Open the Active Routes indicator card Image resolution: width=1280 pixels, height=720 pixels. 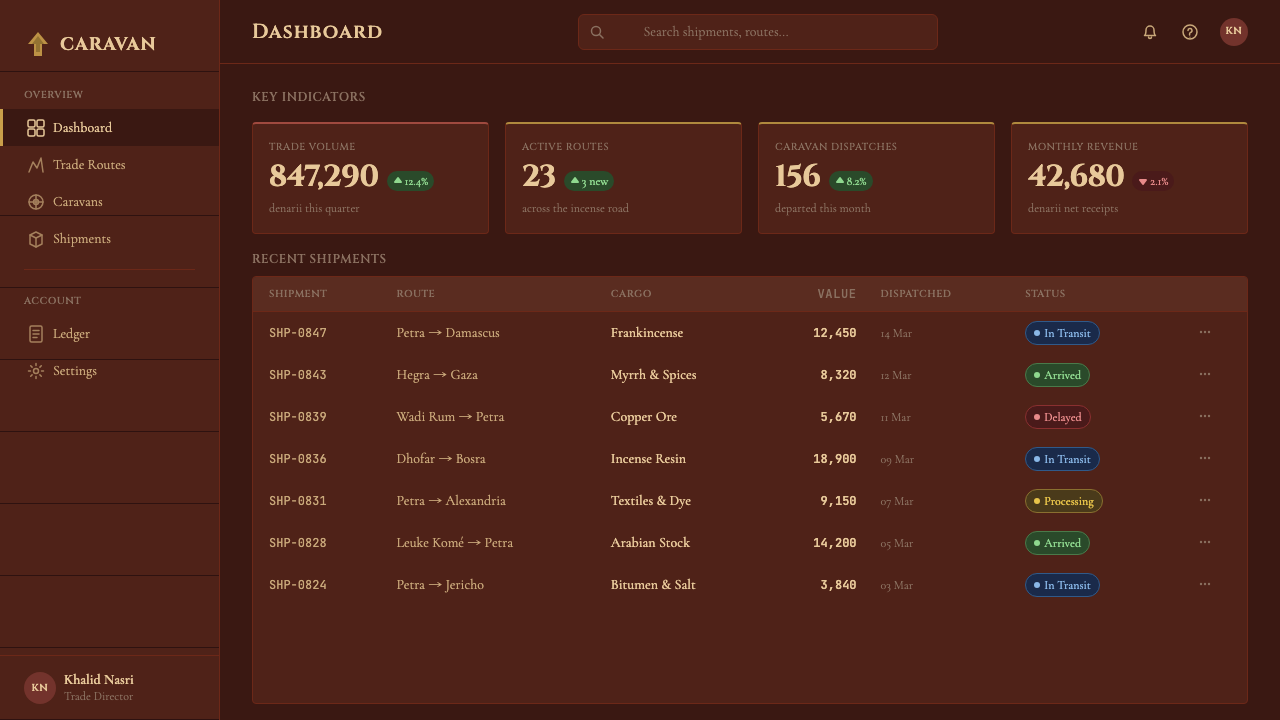pyautogui.click(x=623, y=178)
